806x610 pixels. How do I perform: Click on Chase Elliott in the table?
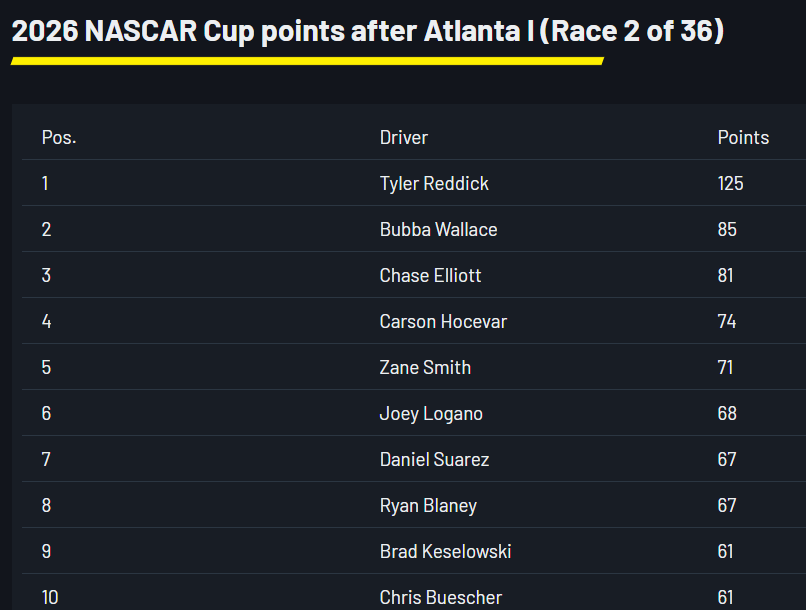(x=430, y=276)
